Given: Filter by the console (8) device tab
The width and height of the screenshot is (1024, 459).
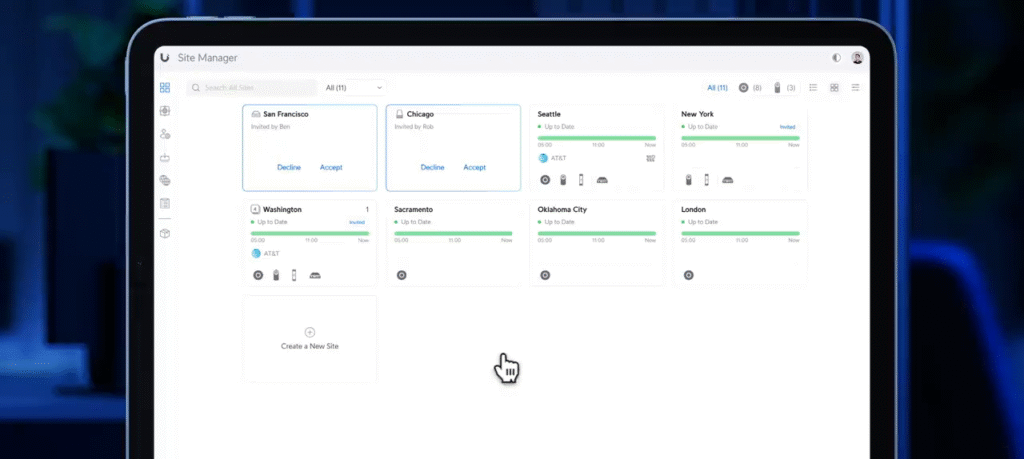Looking at the screenshot, I should click(x=749, y=88).
